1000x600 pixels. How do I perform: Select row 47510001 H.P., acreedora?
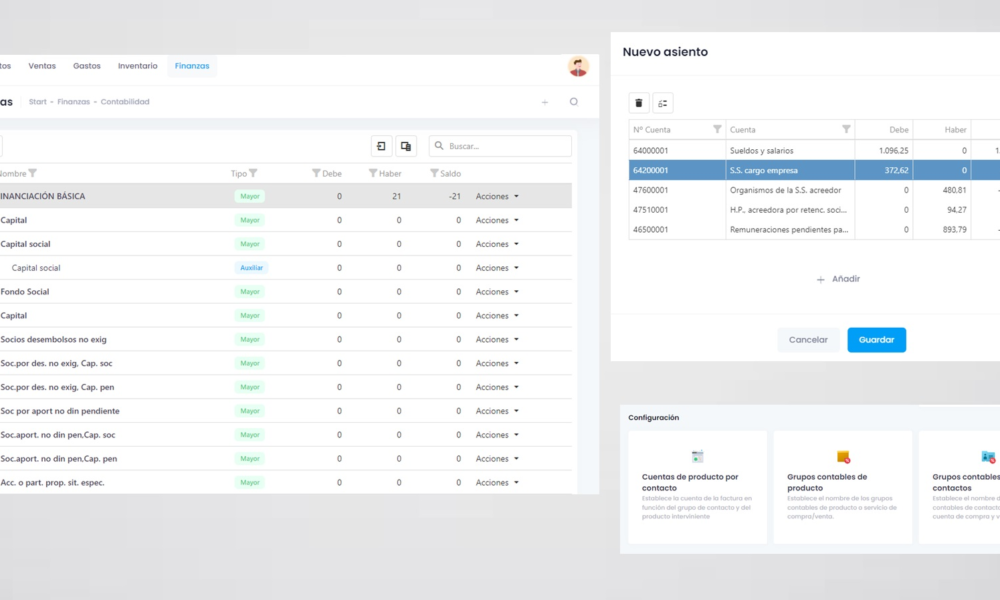click(814, 210)
